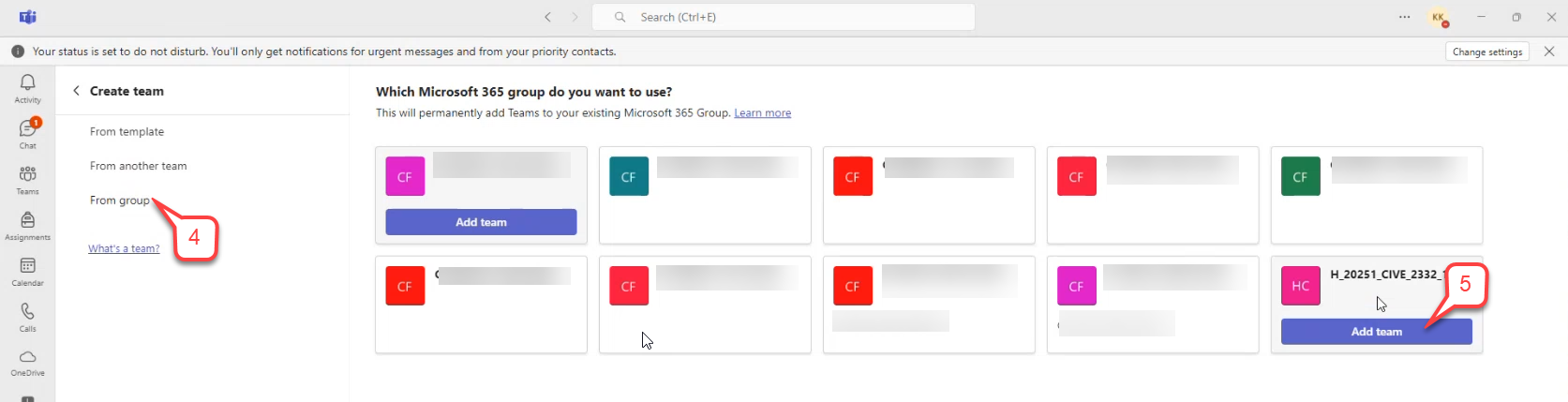This screenshot has width=1568, height=402.
Task: Click Add team for H_20251_CIVE_2332 group
Action: [1377, 332]
